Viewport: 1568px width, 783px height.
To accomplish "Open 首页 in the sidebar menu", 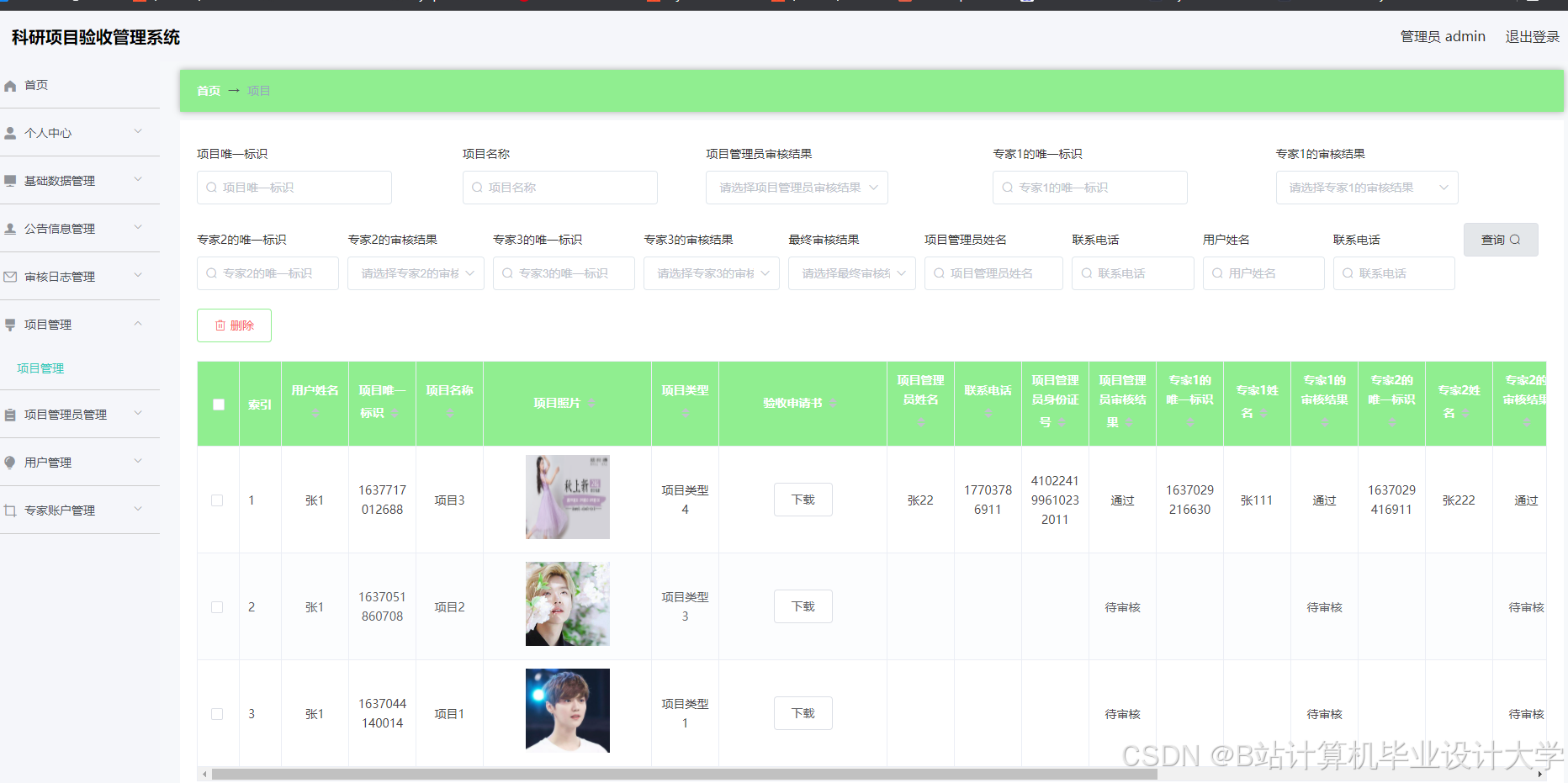I will pos(80,86).
